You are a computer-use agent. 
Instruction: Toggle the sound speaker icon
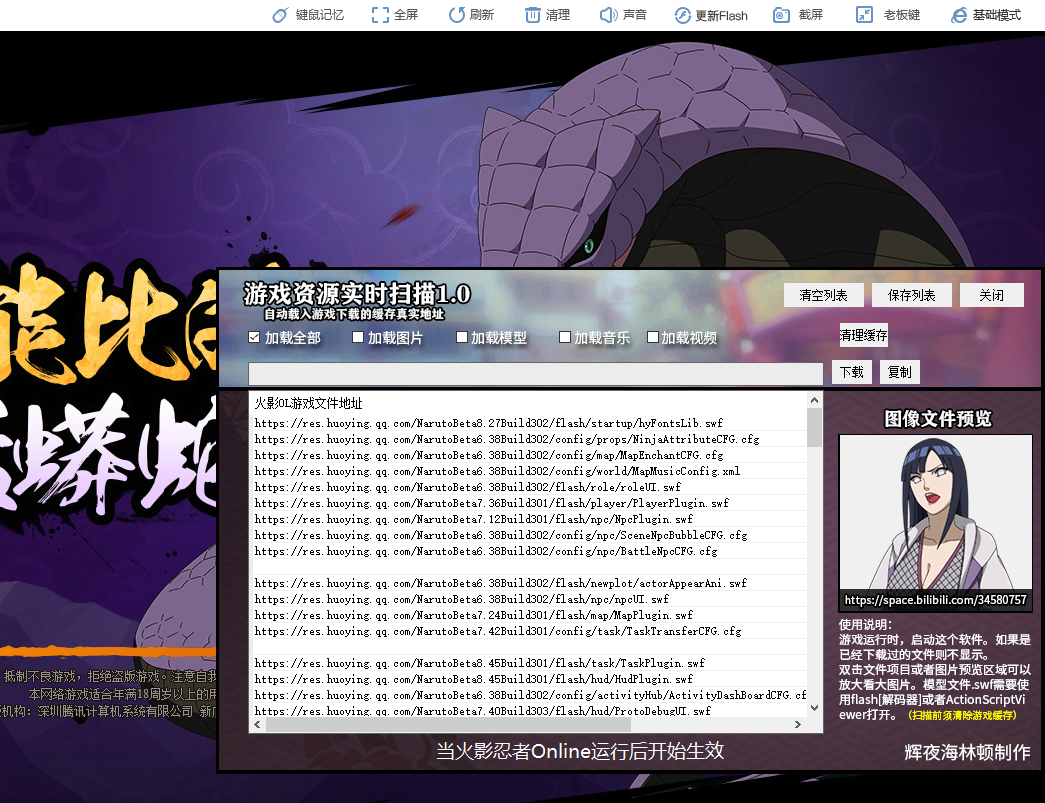[x=608, y=15]
